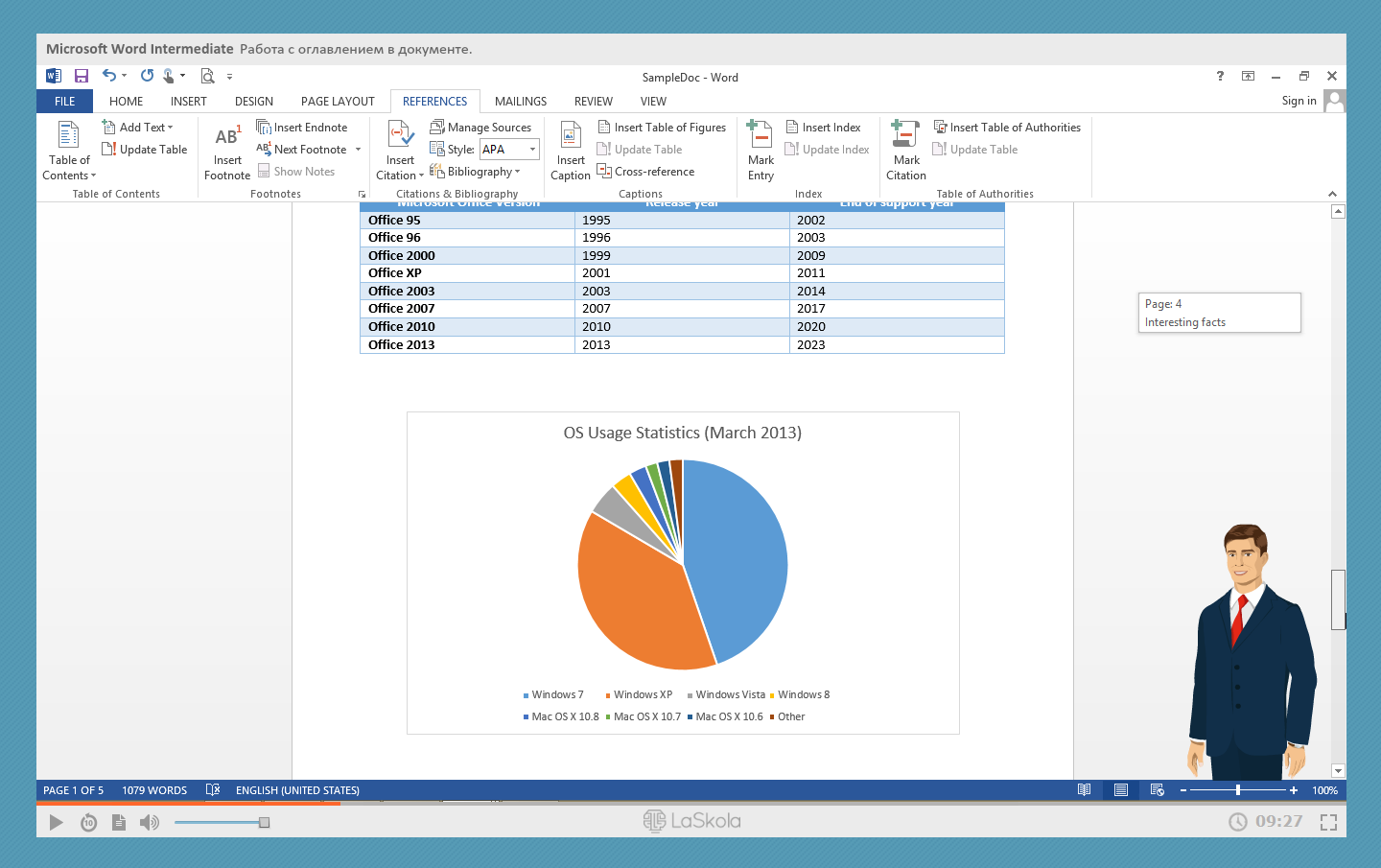Toggle the video player volume icon
This screenshot has width=1381, height=868.
(150, 822)
